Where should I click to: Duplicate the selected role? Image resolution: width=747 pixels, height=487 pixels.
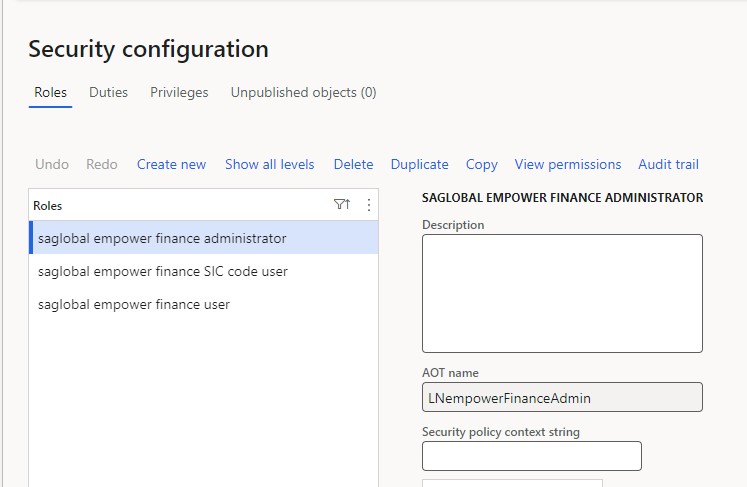tap(420, 164)
